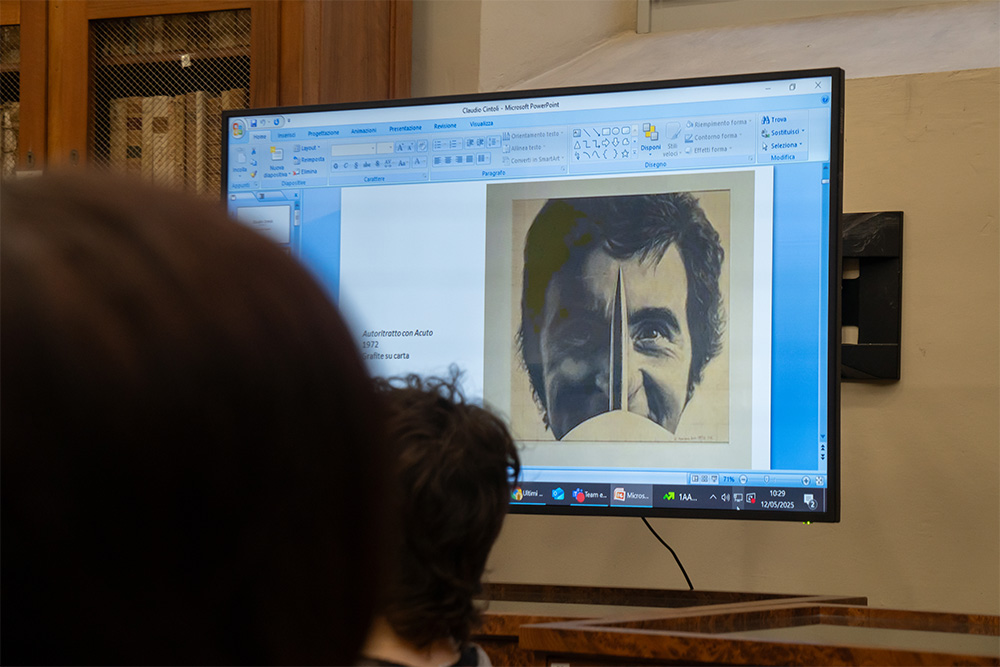Show hidden system tray icons
The image size is (1000, 667).
pyautogui.click(x=712, y=497)
